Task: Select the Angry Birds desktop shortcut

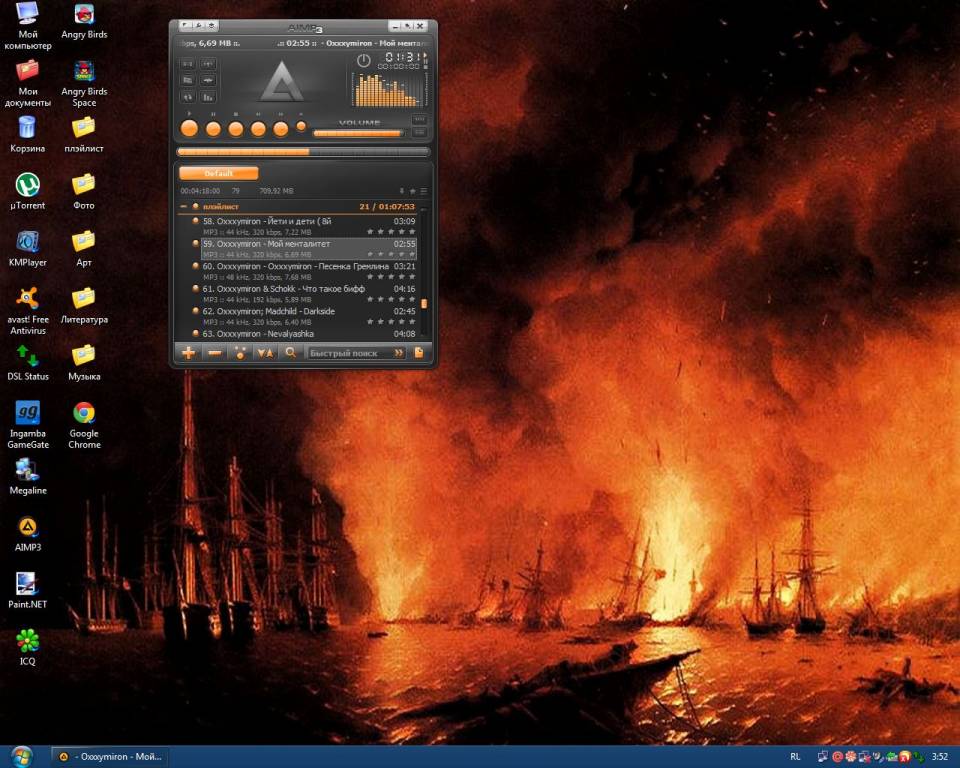Action: click(x=84, y=22)
